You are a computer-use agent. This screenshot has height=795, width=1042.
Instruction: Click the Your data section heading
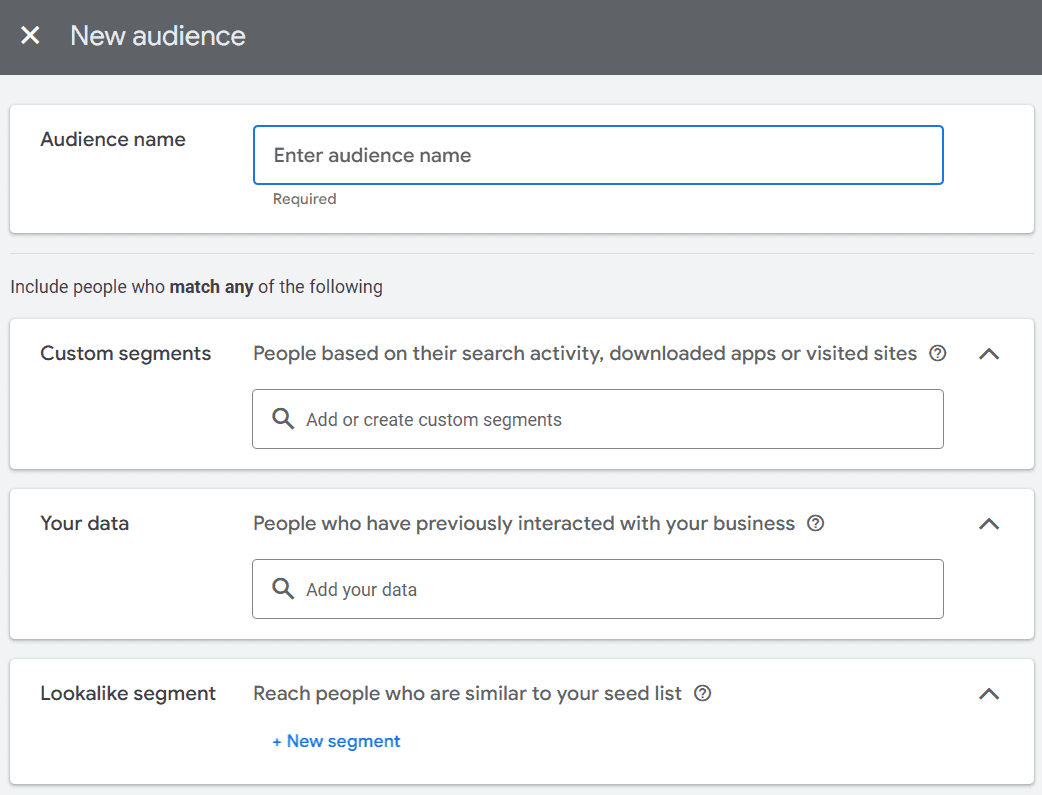[85, 523]
